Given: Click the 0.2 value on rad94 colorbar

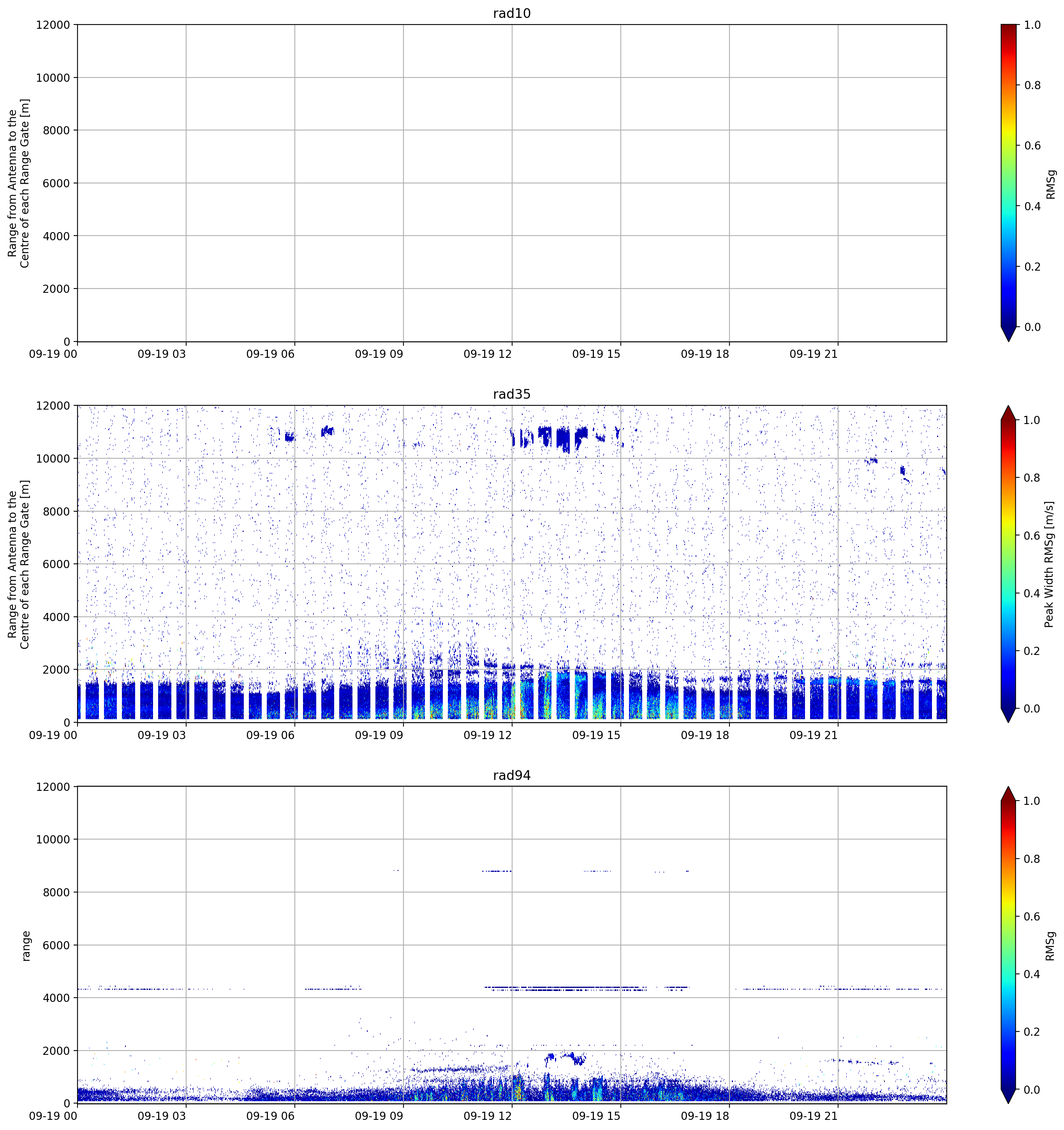Looking at the screenshot, I should 1032,1031.
